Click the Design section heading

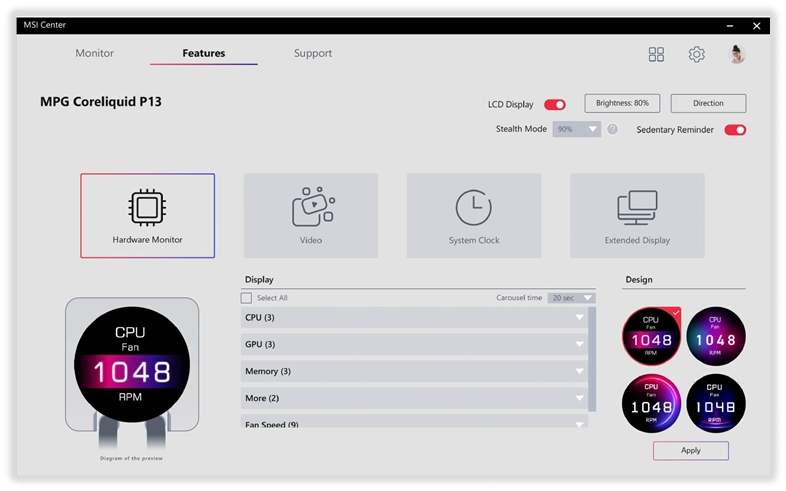639,280
